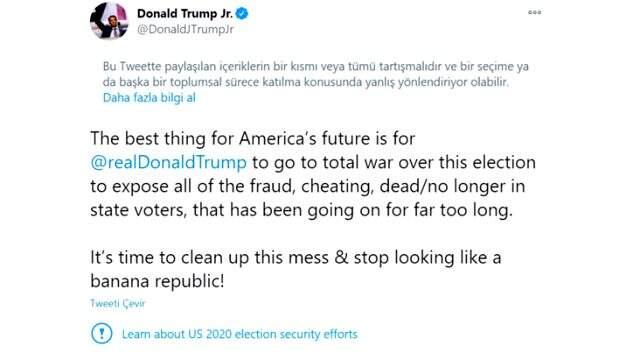Open the three-dot more options menu
The height and width of the screenshot is (360, 640).
[x=535, y=13]
